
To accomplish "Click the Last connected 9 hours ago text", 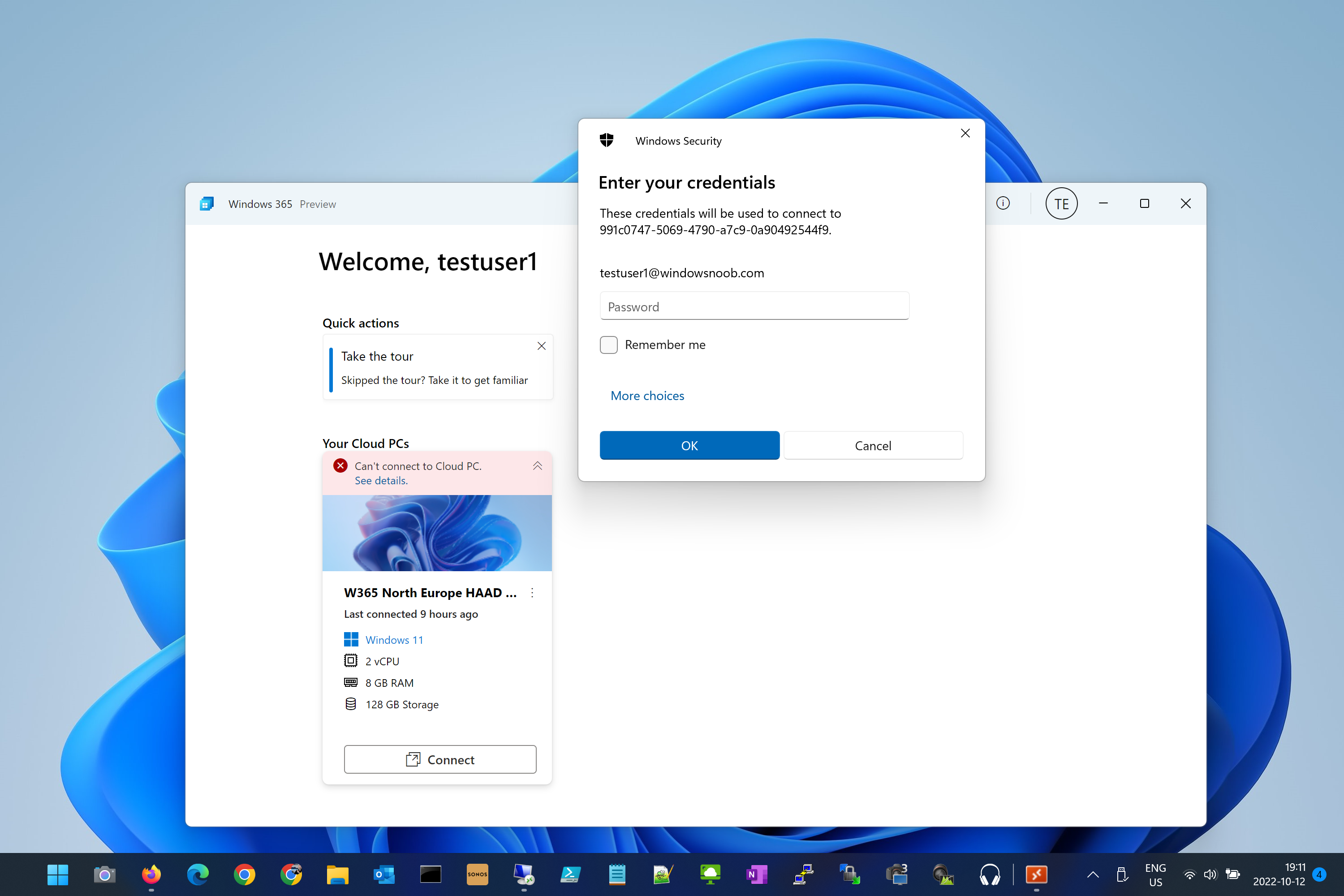I will point(411,614).
